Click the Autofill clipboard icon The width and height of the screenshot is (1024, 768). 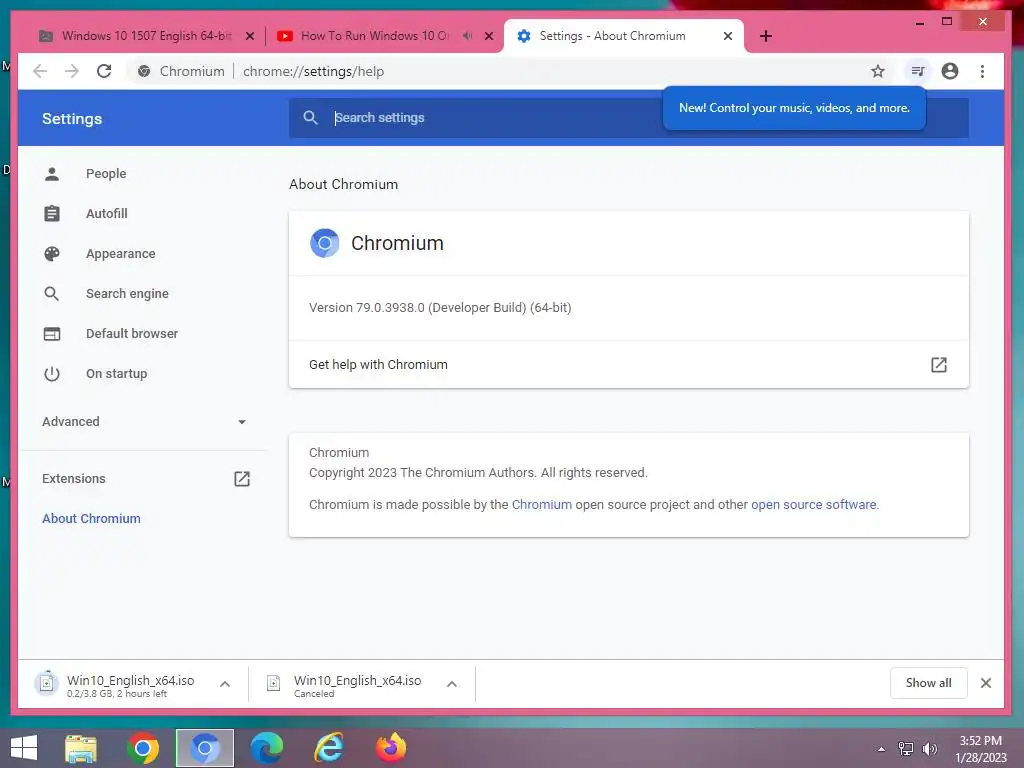(52, 214)
